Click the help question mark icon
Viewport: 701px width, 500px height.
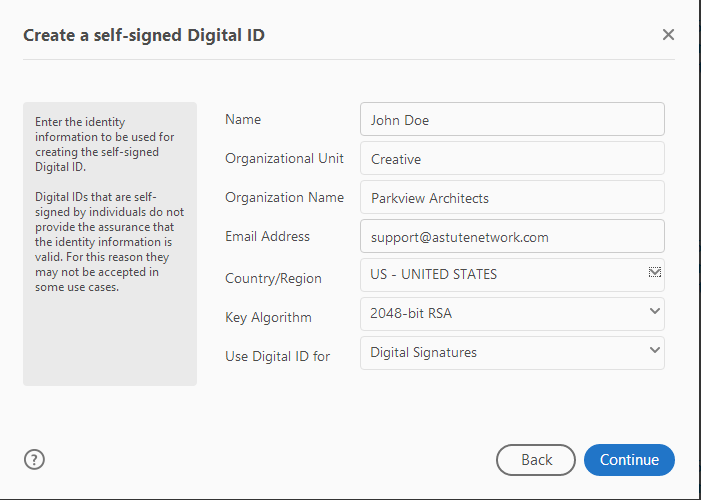tap(35, 460)
